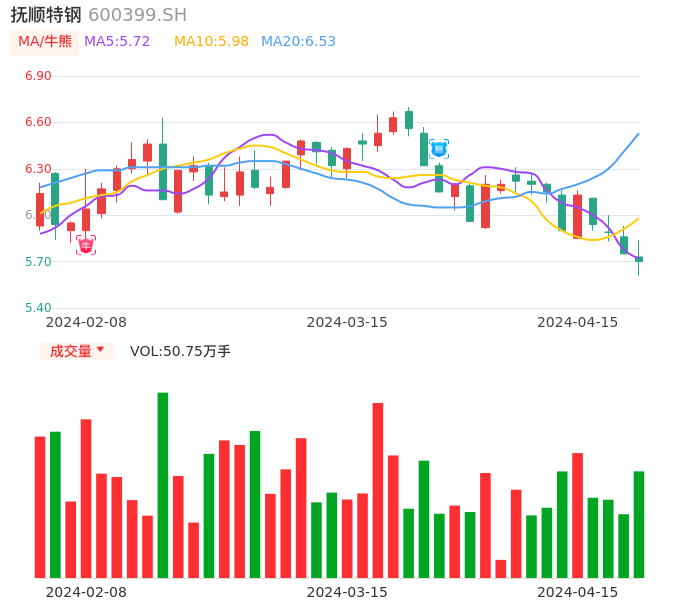Image resolution: width=686 pixels, height=606 pixels.
Task: Click the MA10:5.98 legend label
Action: click(211, 42)
